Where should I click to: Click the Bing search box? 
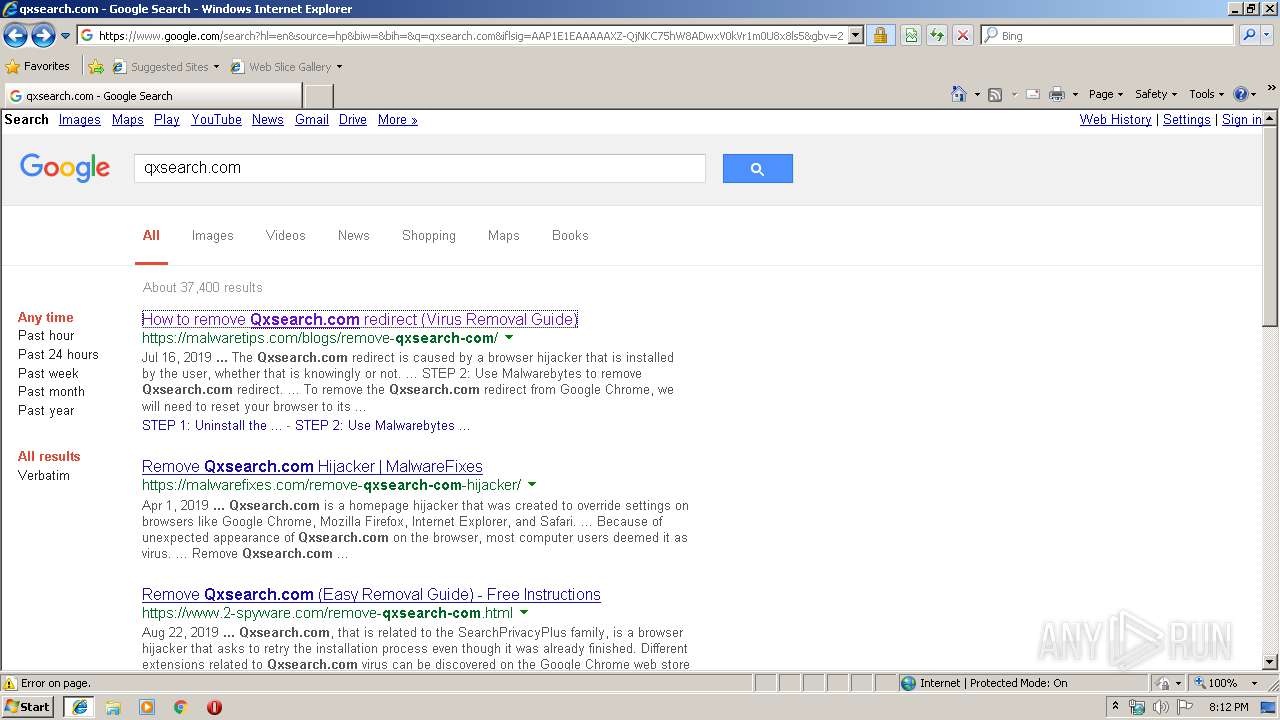[x=1107, y=36]
